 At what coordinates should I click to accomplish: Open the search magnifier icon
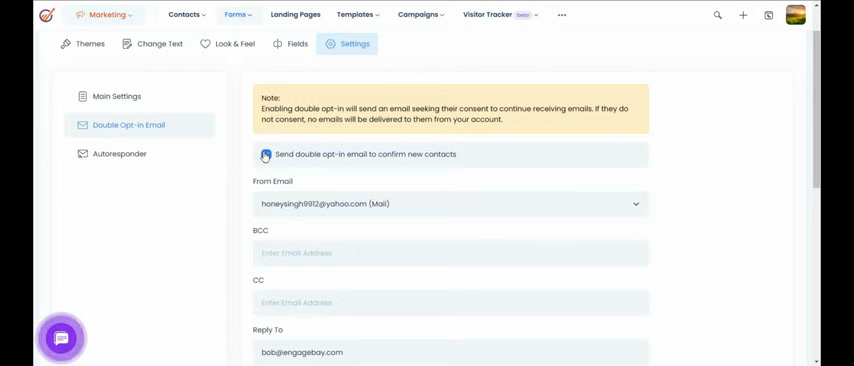718,15
